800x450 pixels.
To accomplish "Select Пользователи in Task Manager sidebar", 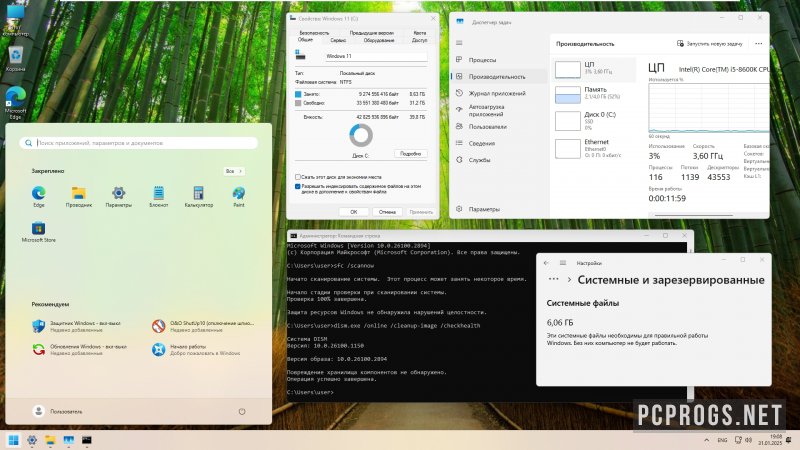I will click(x=497, y=127).
